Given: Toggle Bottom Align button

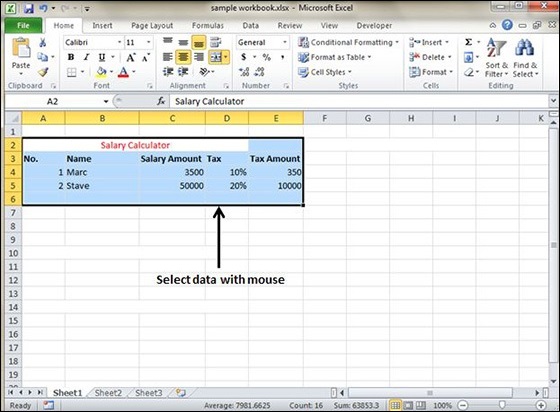Looking at the screenshot, I should [199, 43].
